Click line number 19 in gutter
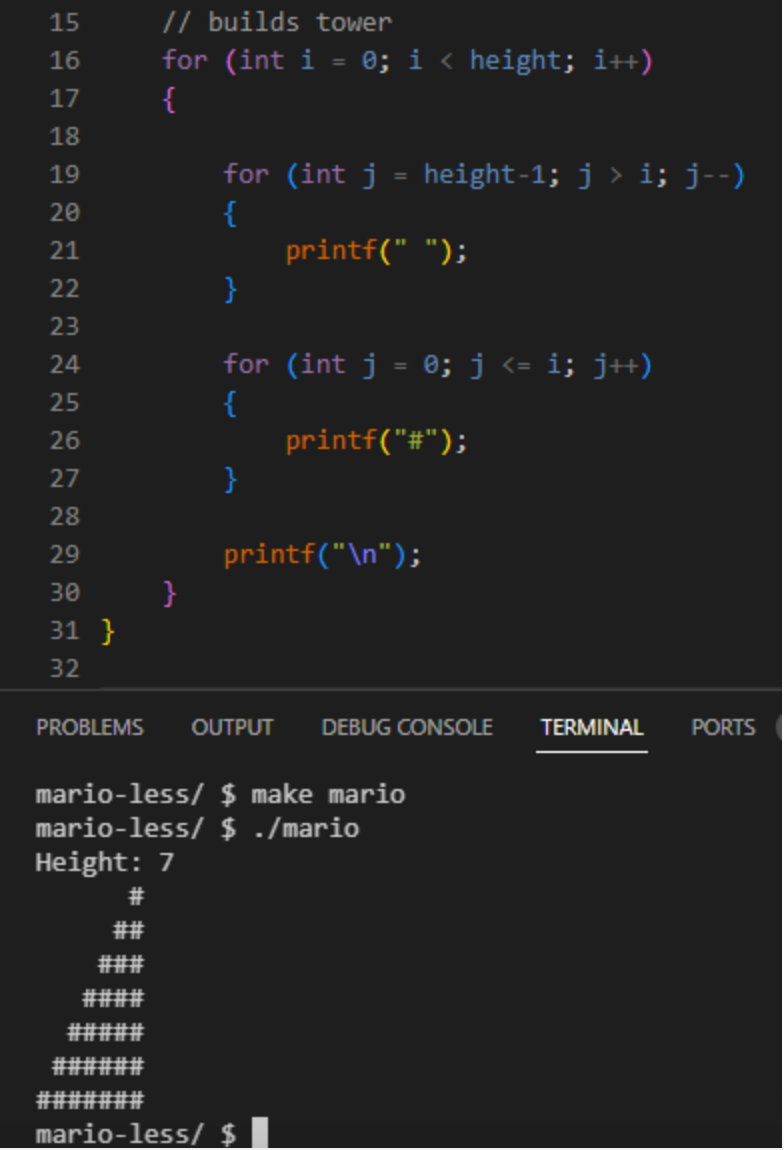 click(x=65, y=175)
